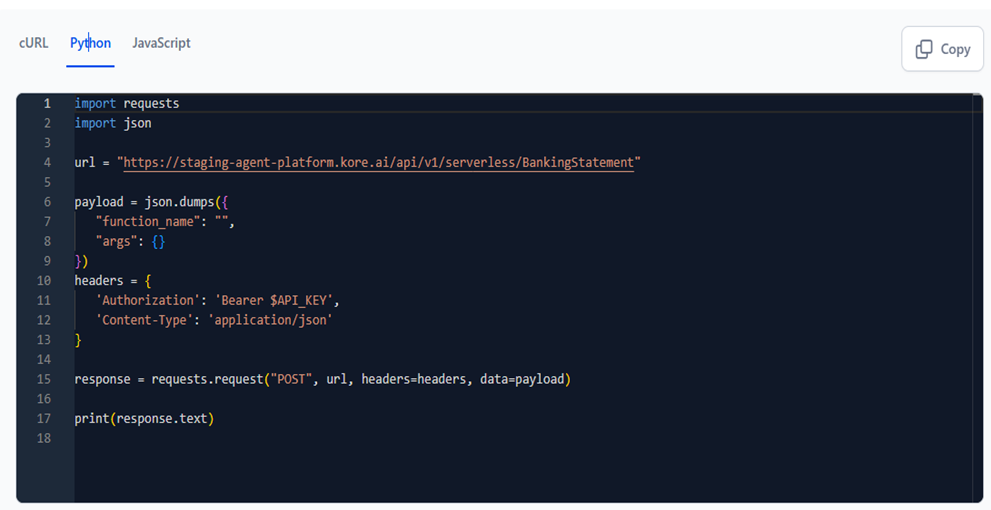This screenshot has height=510, width=991.
Task: Switch to the cURL tab
Action: click(33, 43)
